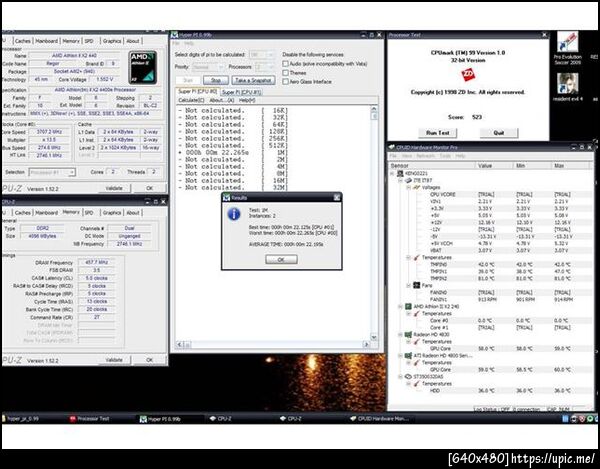
Task: Toggle the Aero Glass Interface checkbox
Action: [285, 81]
